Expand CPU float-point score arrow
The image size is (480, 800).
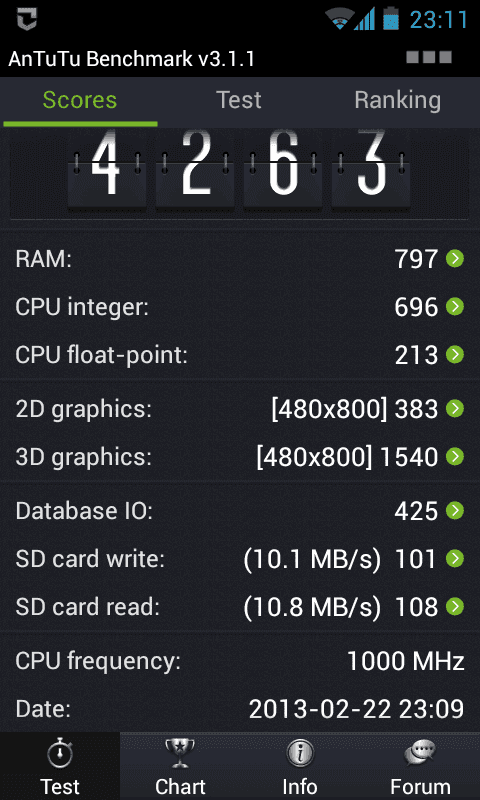[x=454, y=355]
